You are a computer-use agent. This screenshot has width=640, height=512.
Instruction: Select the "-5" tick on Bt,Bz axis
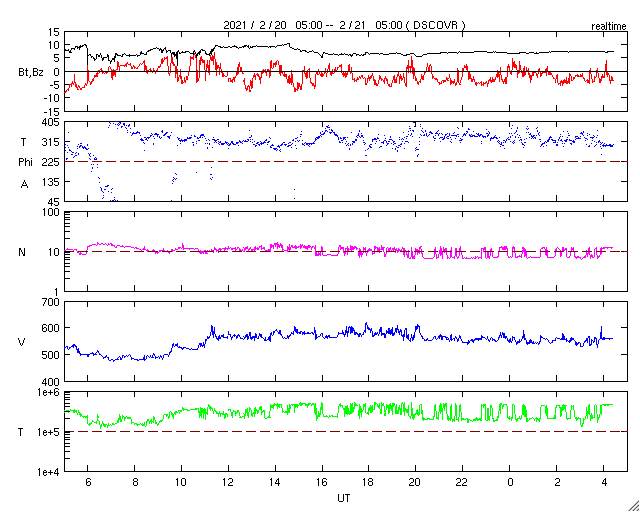click(x=53, y=85)
